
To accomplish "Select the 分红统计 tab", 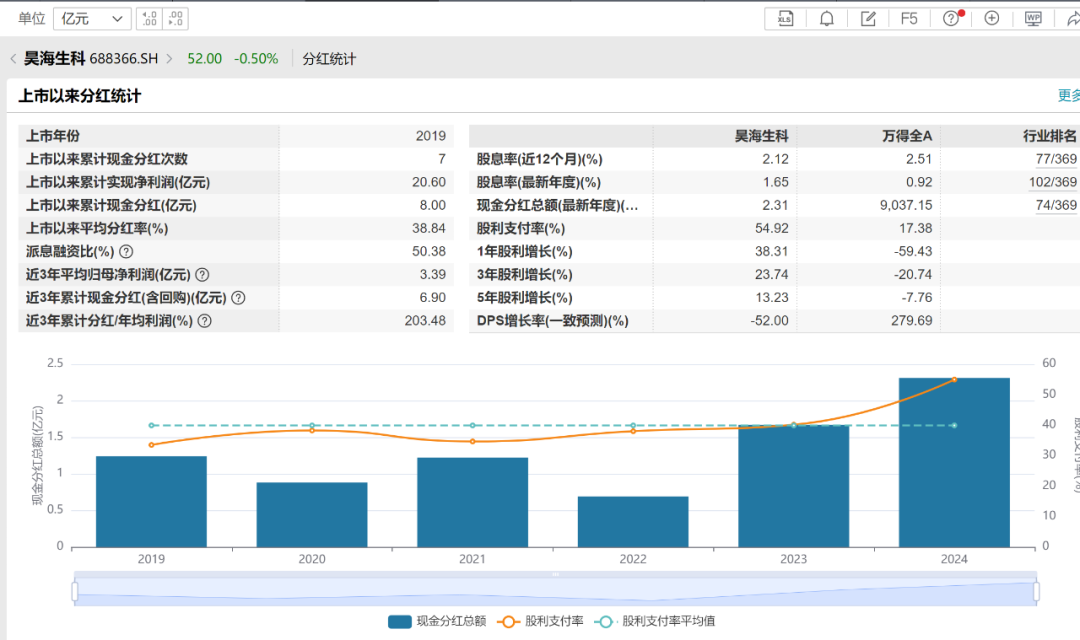I will click(329, 59).
